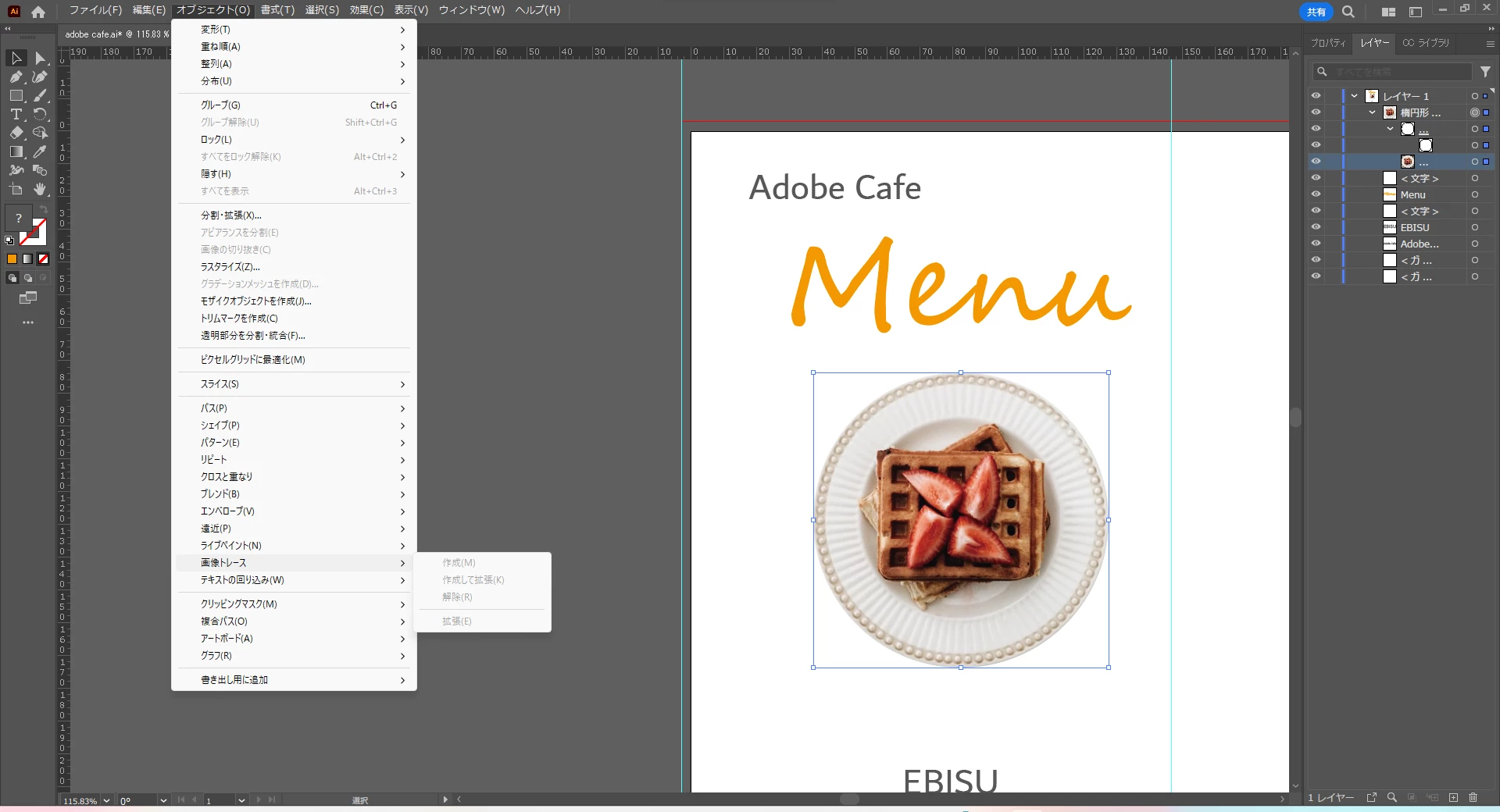Viewport: 1500px width, 812px height.
Task: Open the arrange documents icon
Action: [1388, 12]
